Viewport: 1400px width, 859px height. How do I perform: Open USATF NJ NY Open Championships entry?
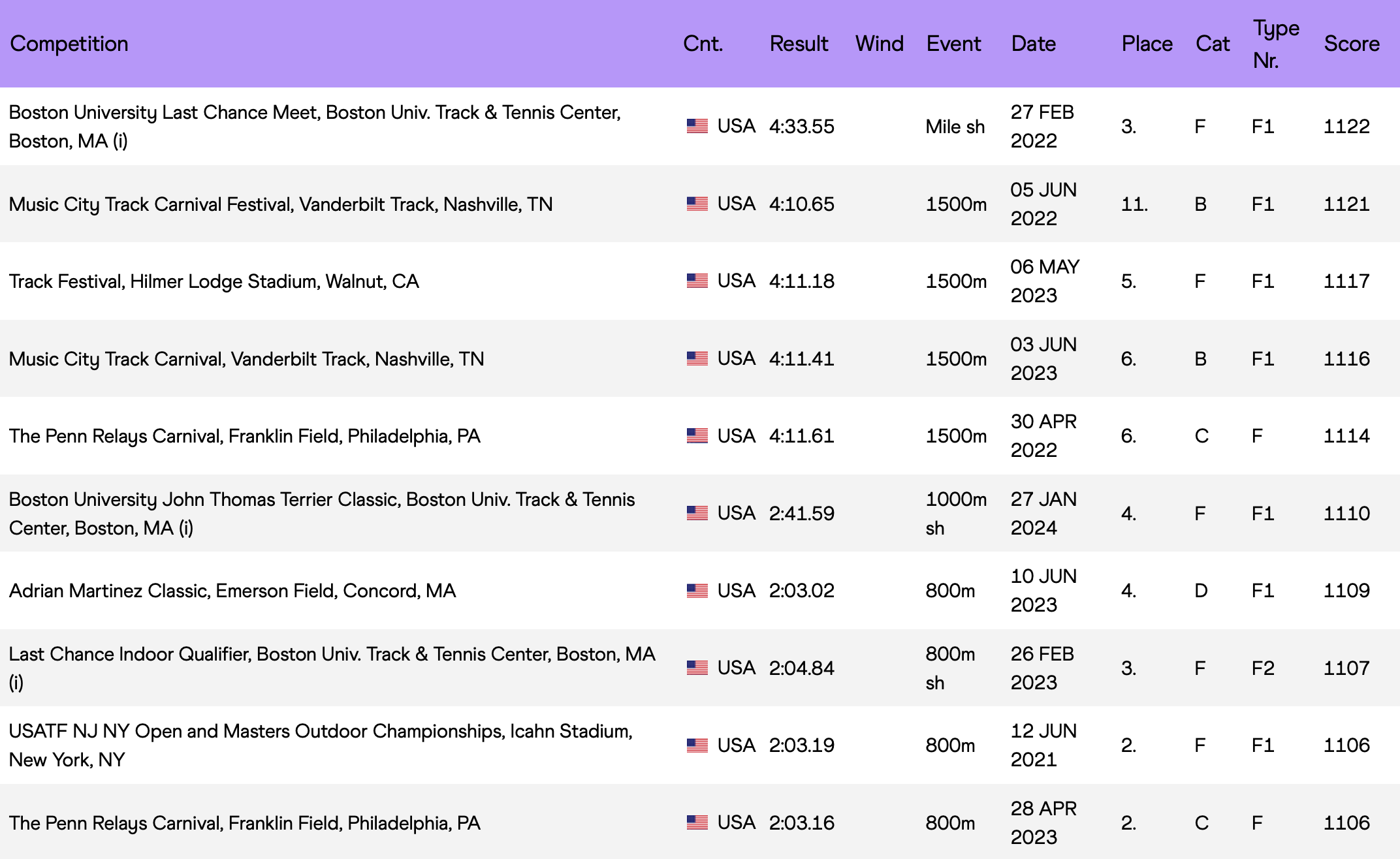(320, 745)
